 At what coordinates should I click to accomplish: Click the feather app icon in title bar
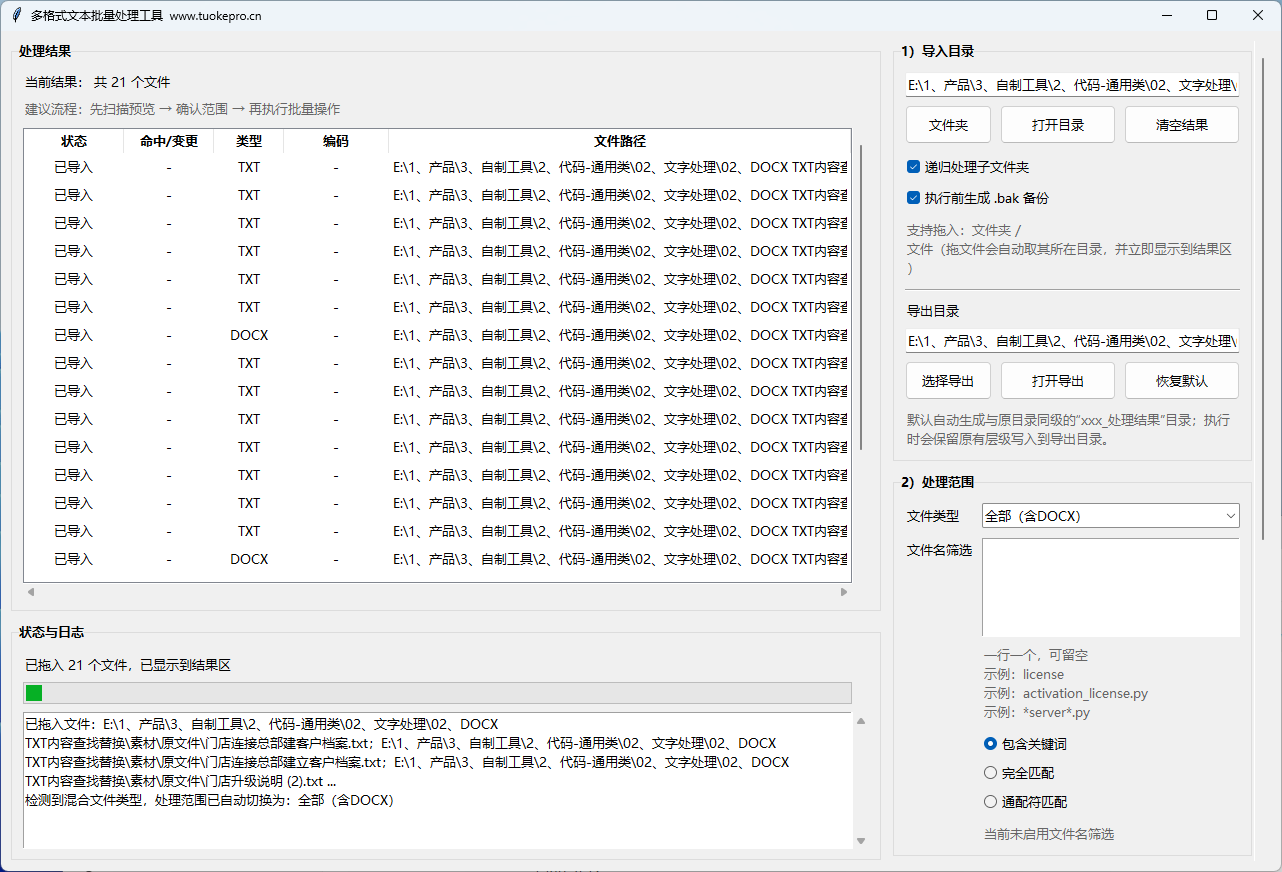[17, 15]
